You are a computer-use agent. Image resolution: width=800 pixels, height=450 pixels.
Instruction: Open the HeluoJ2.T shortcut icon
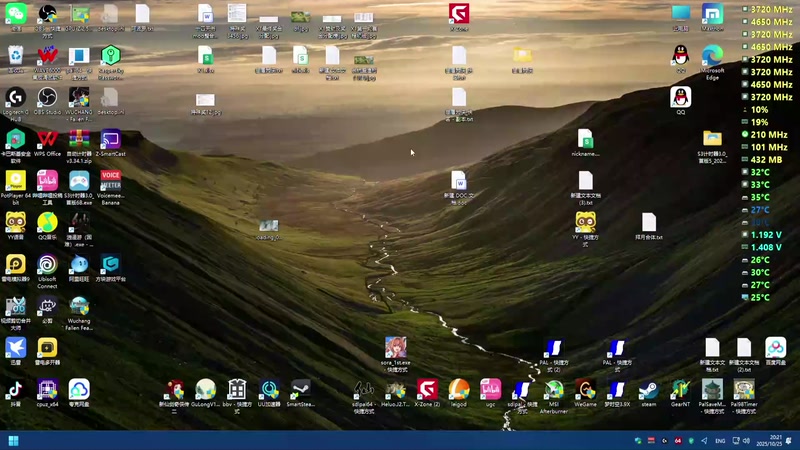click(x=395, y=389)
